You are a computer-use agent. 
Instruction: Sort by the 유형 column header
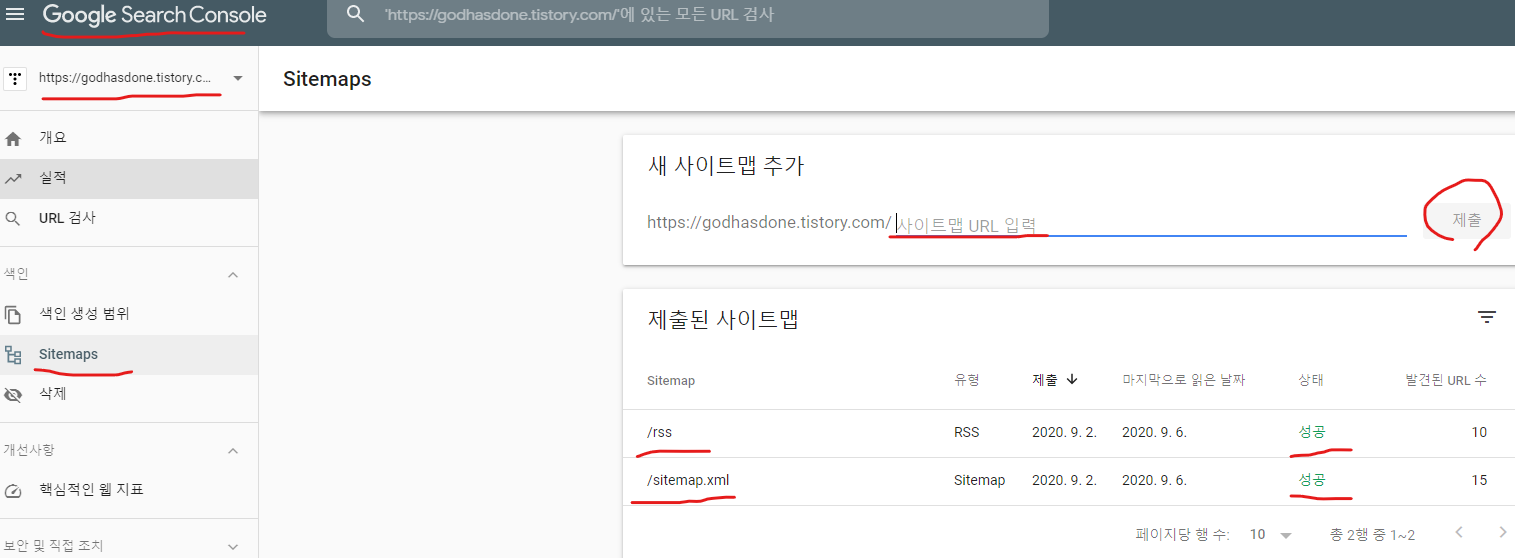[x=967, y=380]
